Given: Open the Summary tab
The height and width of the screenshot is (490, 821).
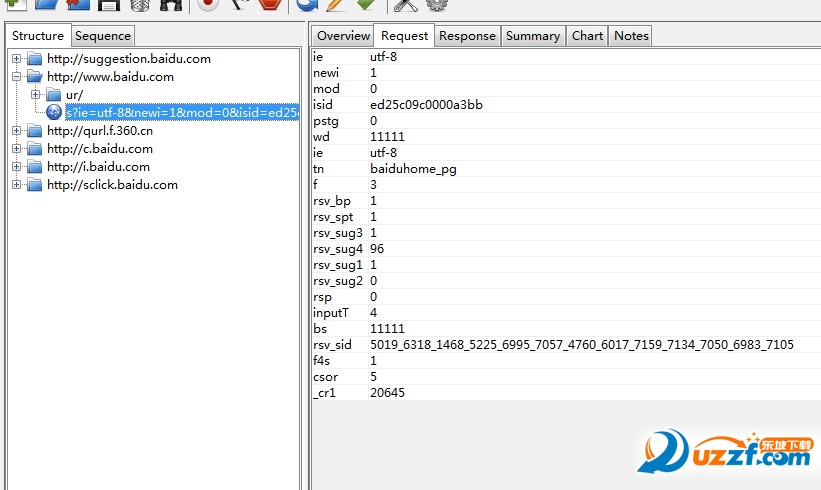Looking at the screenshot, I should [x=532, y=36].
